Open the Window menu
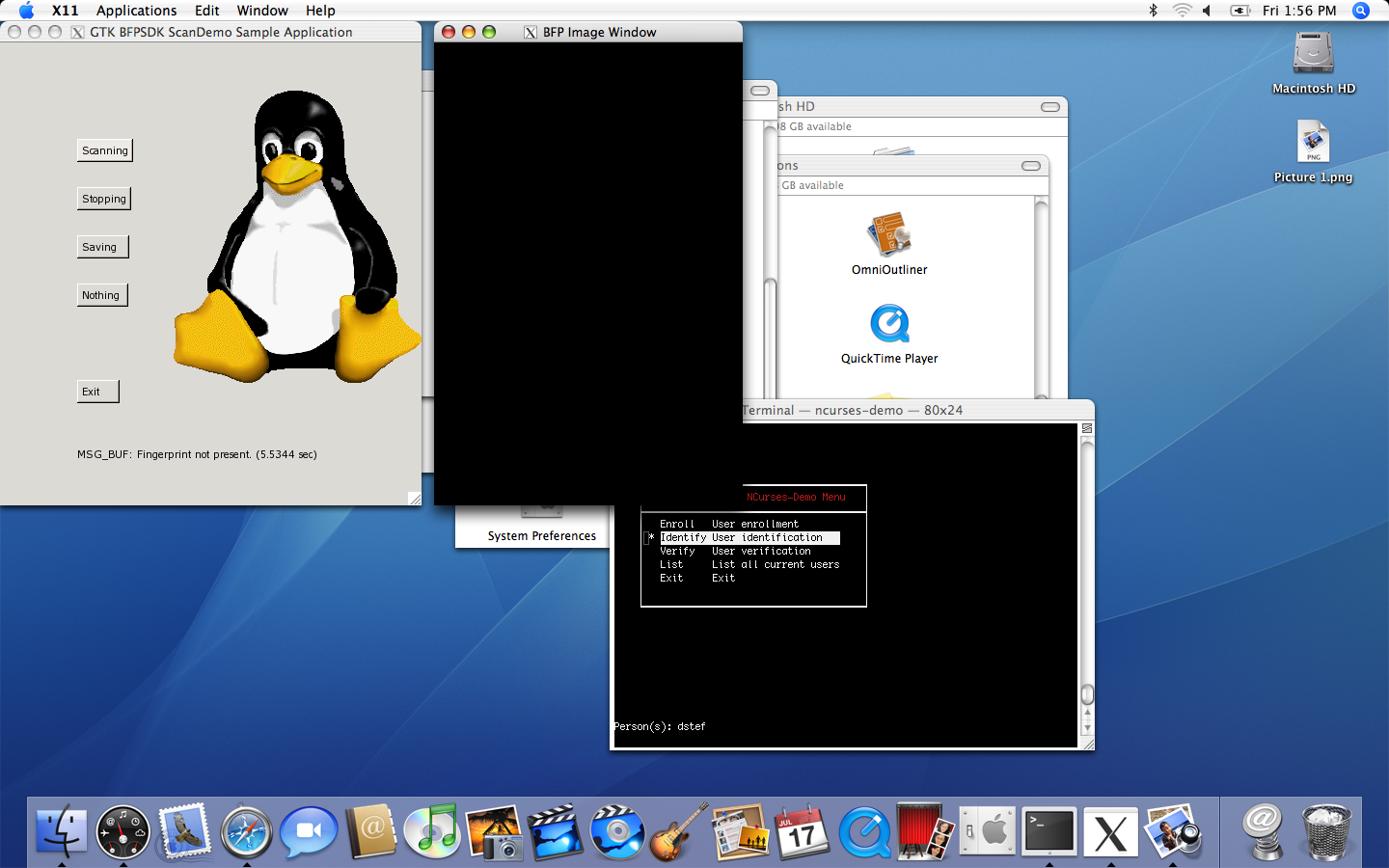Screen dimensions: 1389x868 coord(262,11)
